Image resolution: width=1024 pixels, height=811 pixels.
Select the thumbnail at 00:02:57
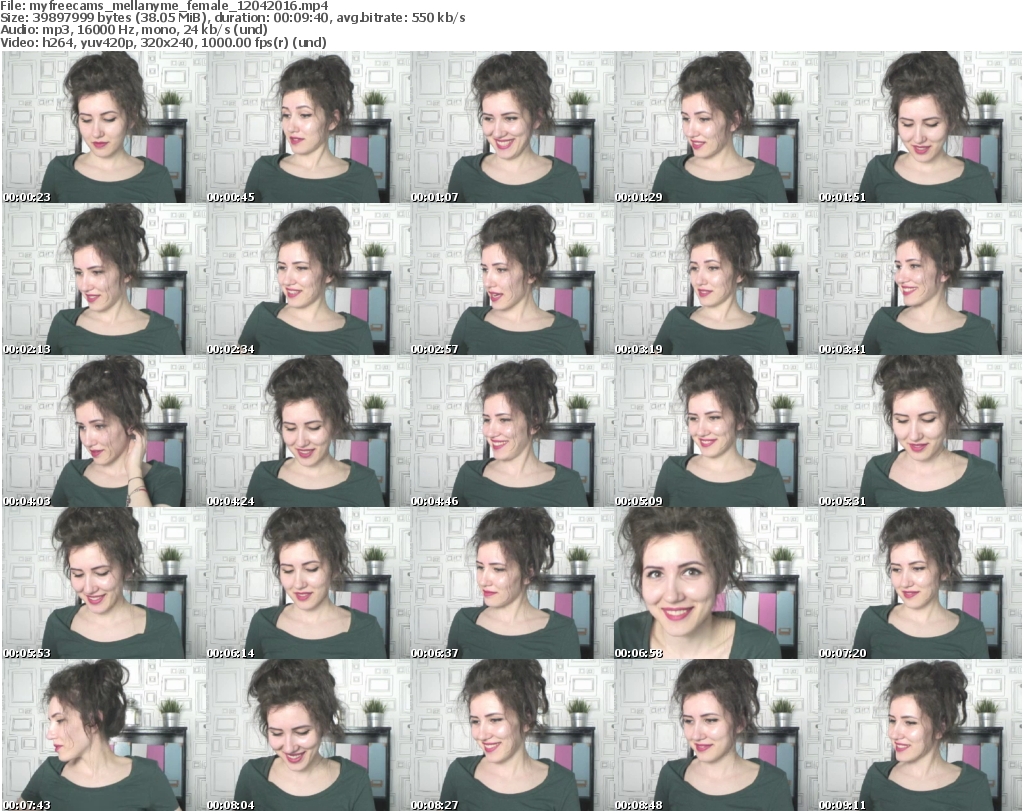pos(511,279)
